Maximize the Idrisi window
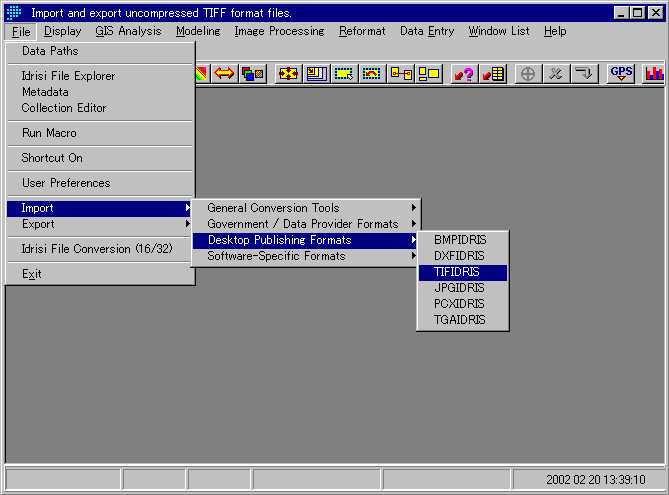The height and width of the screenshot is (495, 669). point(637,13)
